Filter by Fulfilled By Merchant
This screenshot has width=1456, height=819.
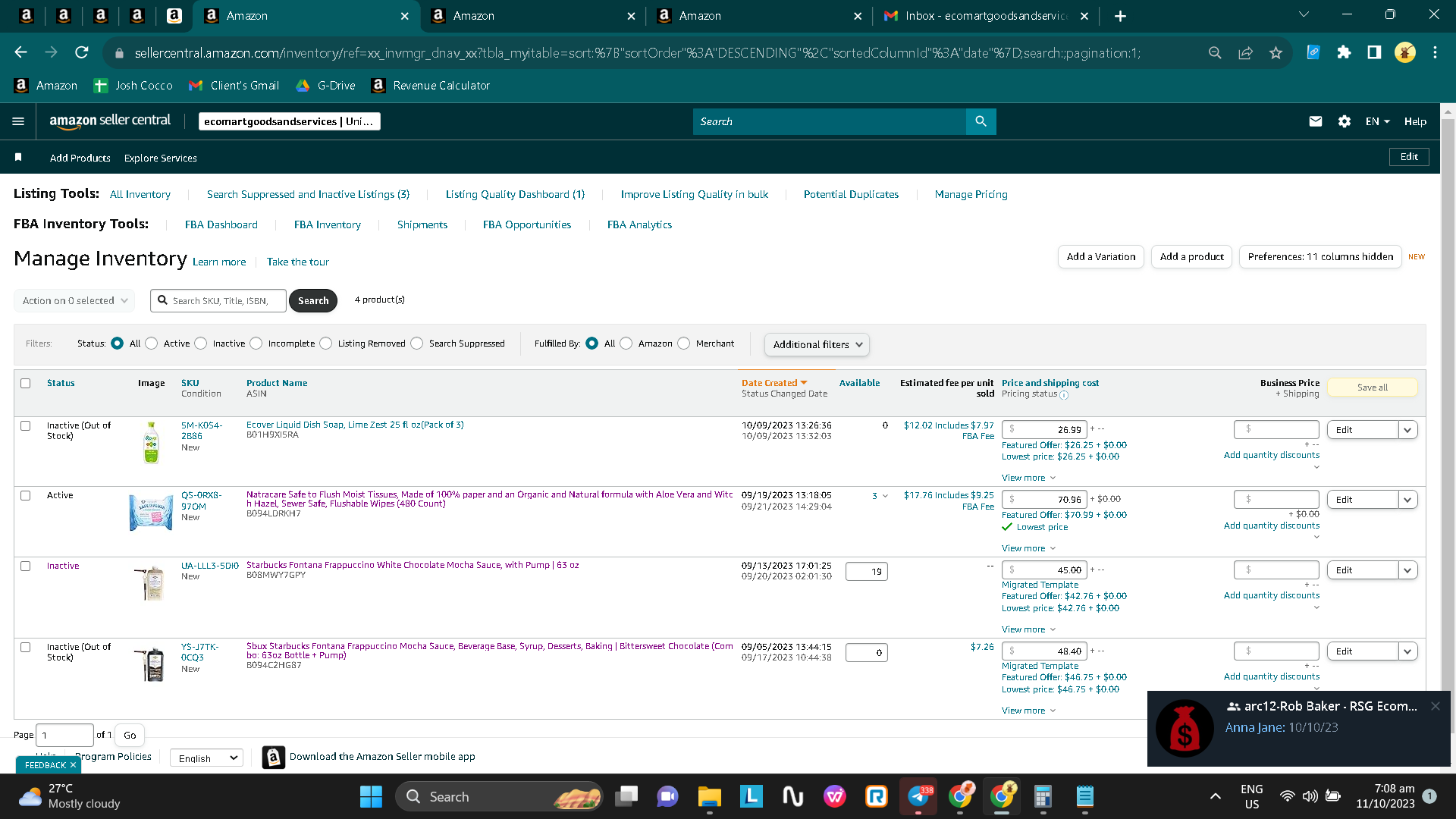[684, 344]
